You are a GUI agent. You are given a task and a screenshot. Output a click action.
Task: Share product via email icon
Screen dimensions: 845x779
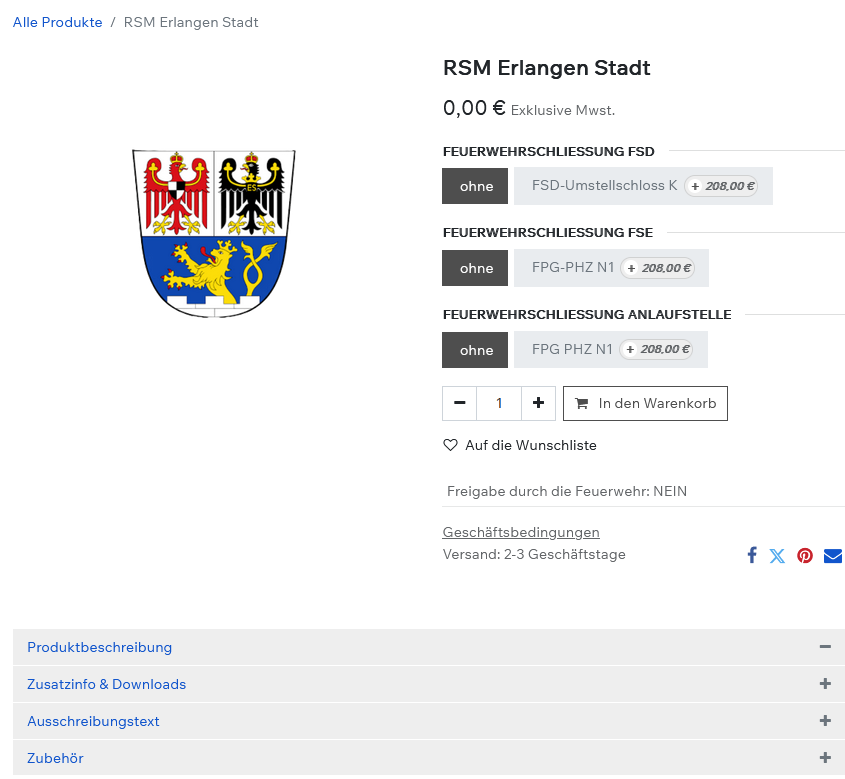point(832,556)
